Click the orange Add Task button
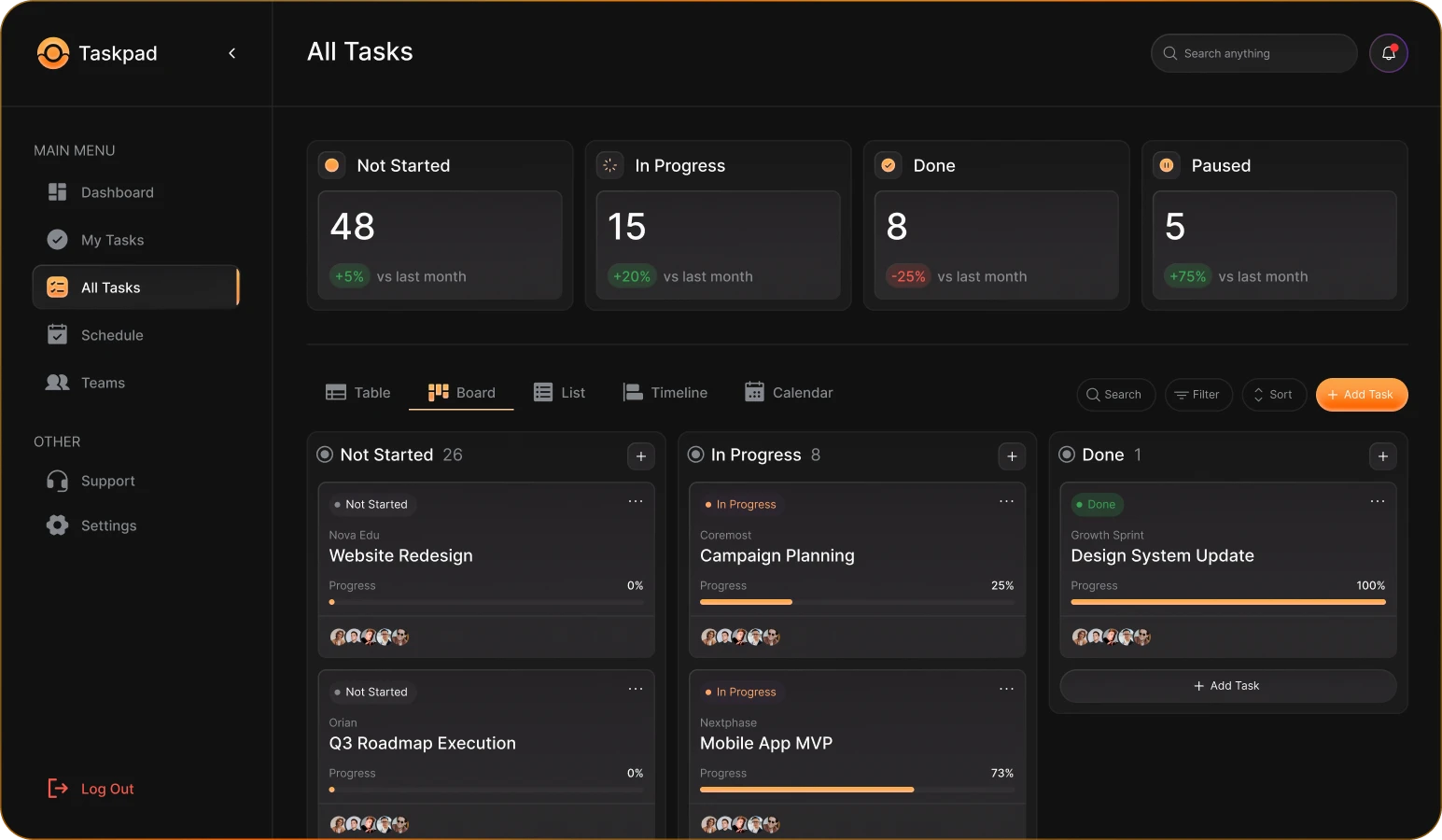This screenshot has width=1442, height=840. tap(1361, 395)
